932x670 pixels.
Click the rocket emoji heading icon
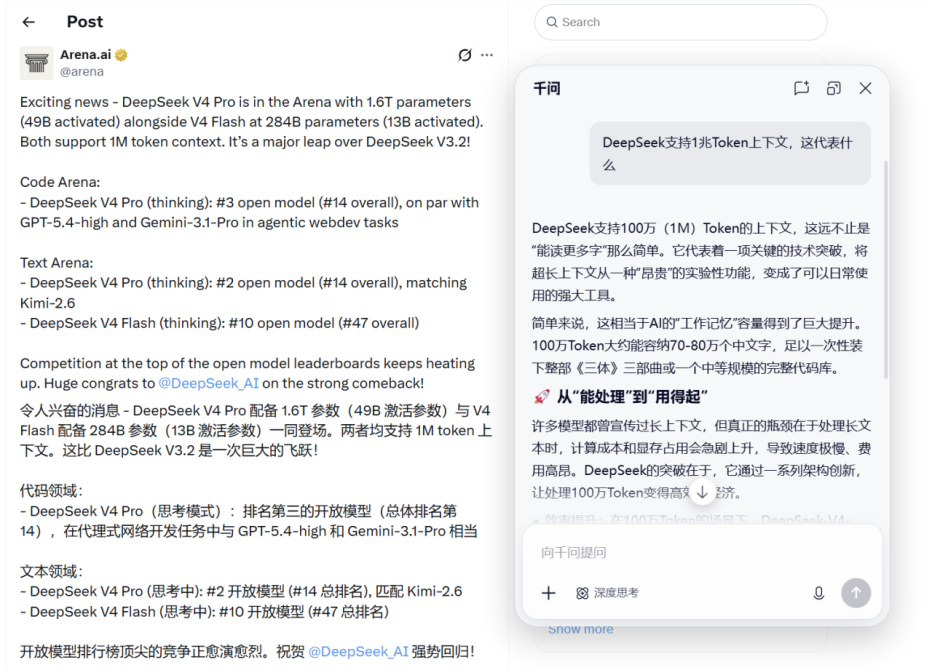coord(541,397)
